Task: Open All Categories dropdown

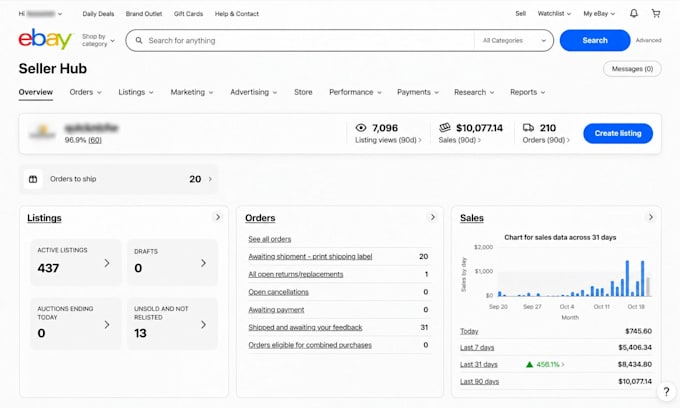Action: click(x=514, y=40)
